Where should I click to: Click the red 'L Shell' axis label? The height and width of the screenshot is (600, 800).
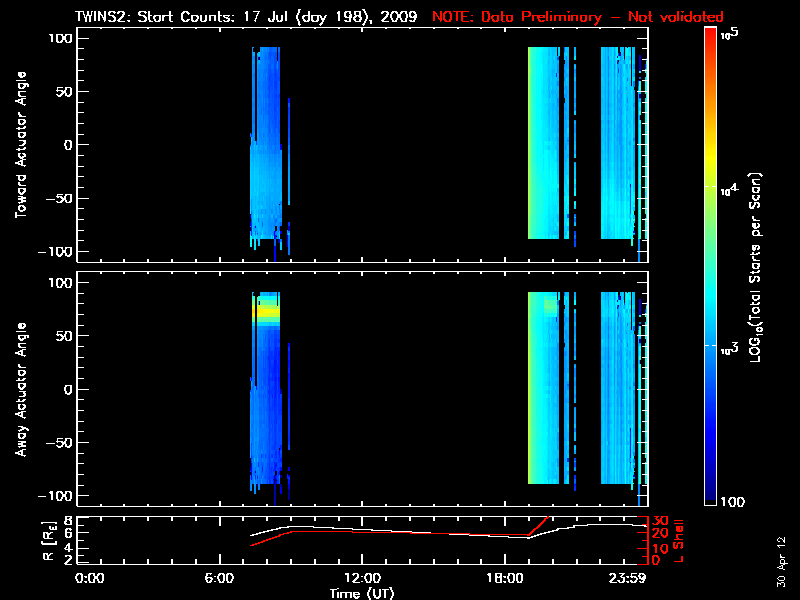point(679,539)
